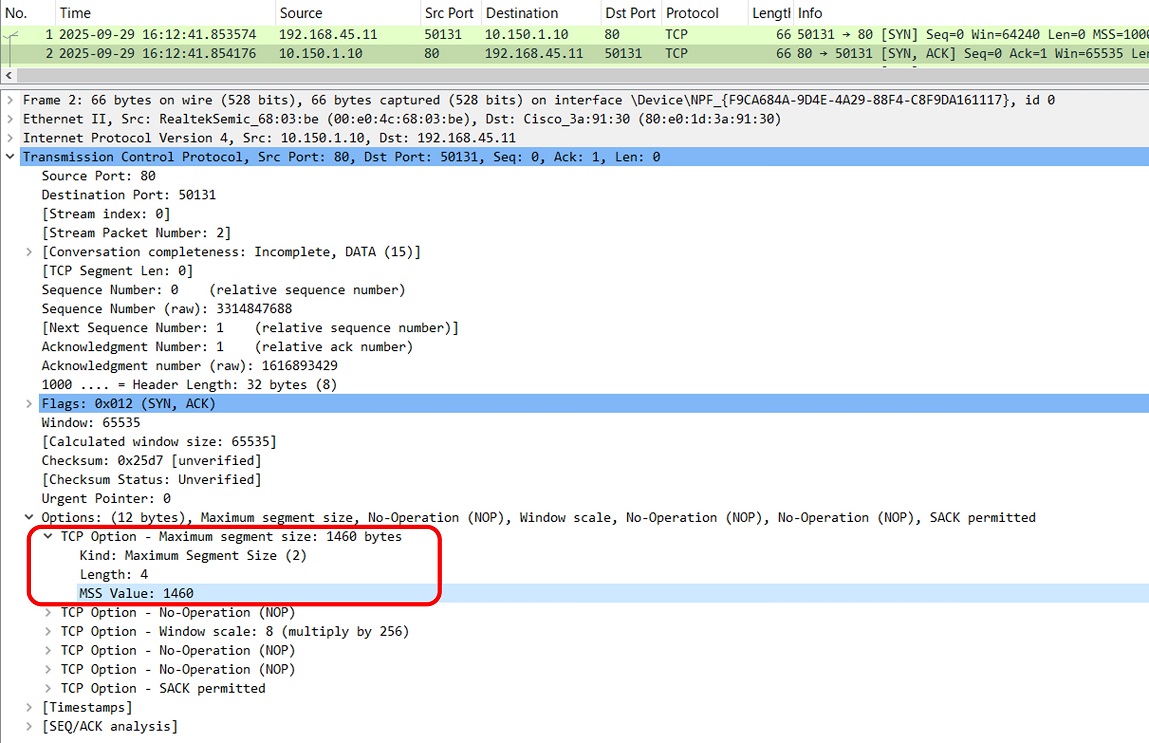Collapse the Options (12 bytes) node
The height and width of the screenshot is (743, 1149).
(x=29, y=518)
